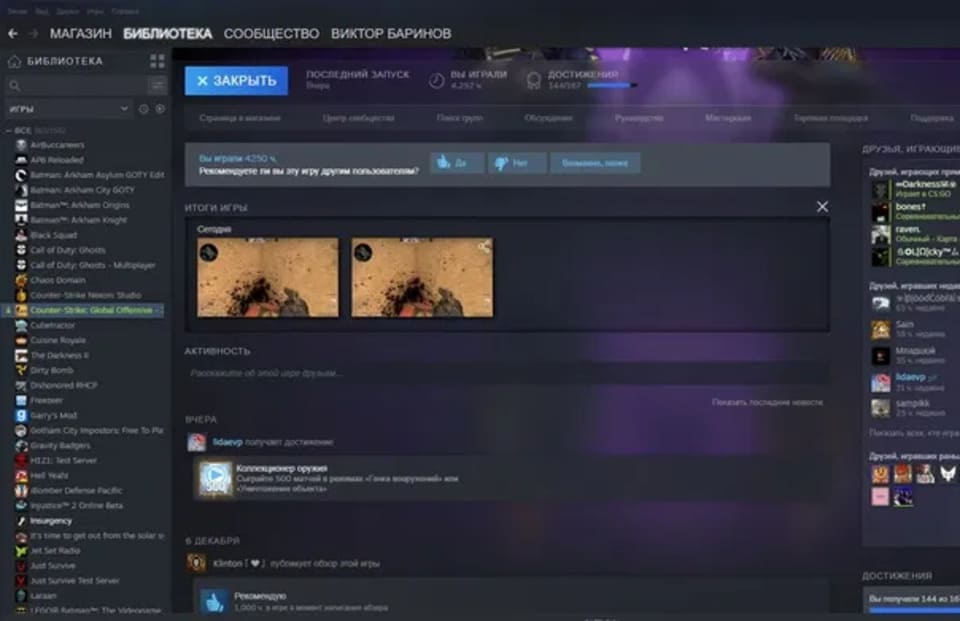Open the discussions tab
The image size is (960, 621).
coord(549,118)
